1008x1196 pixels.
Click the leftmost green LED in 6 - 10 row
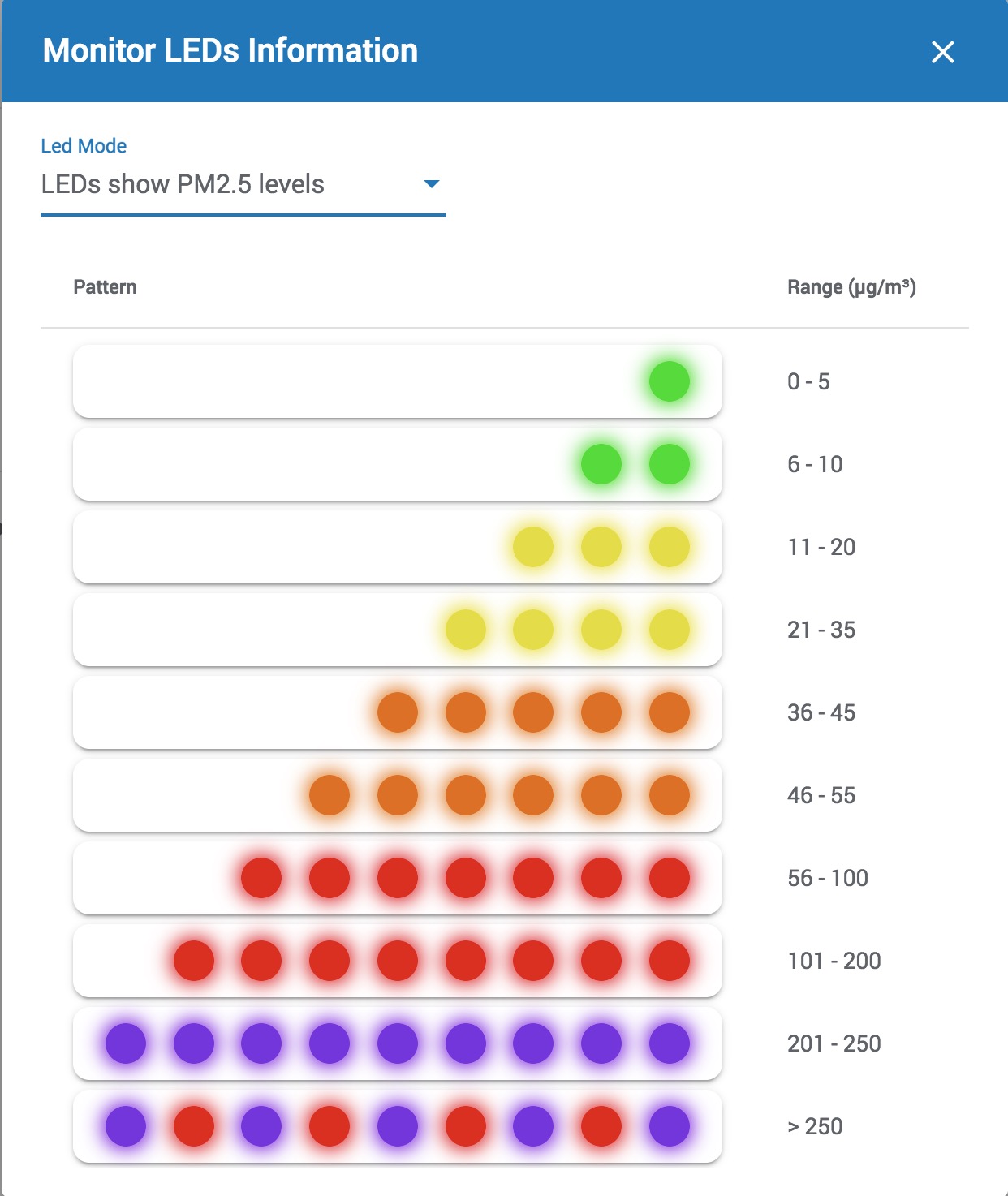[601, 464]
